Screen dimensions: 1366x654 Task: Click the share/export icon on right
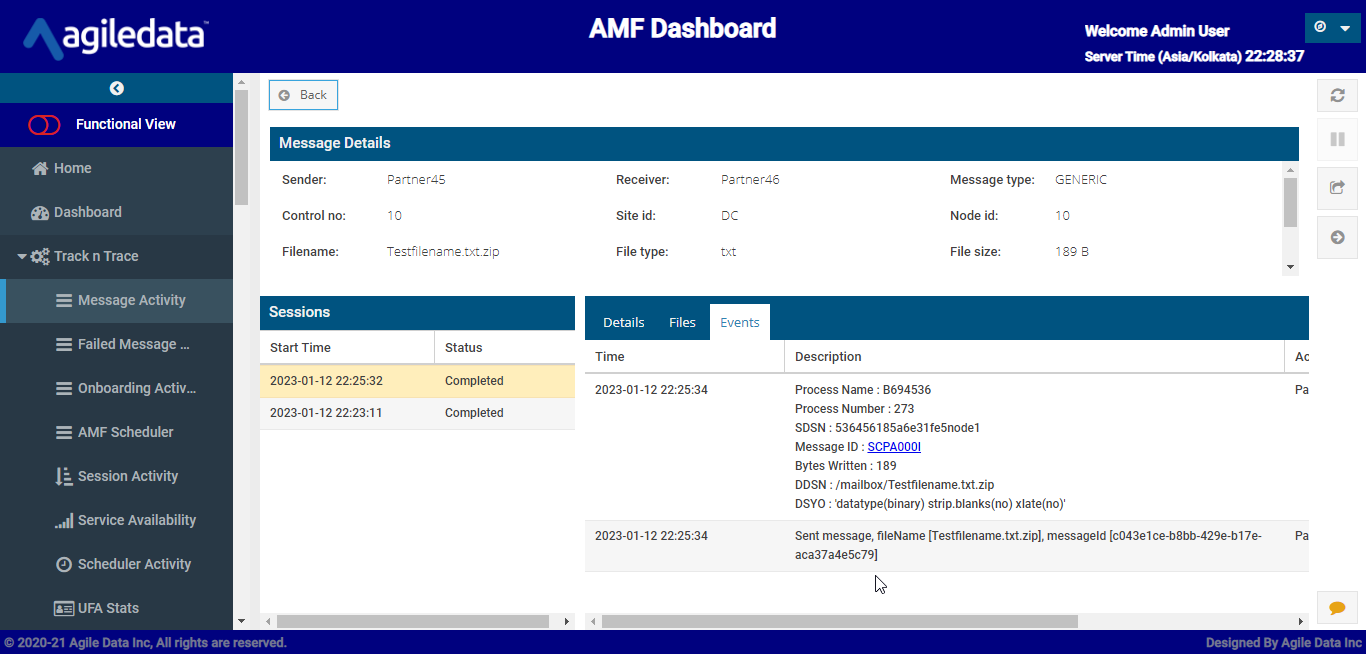[1337, 187]
